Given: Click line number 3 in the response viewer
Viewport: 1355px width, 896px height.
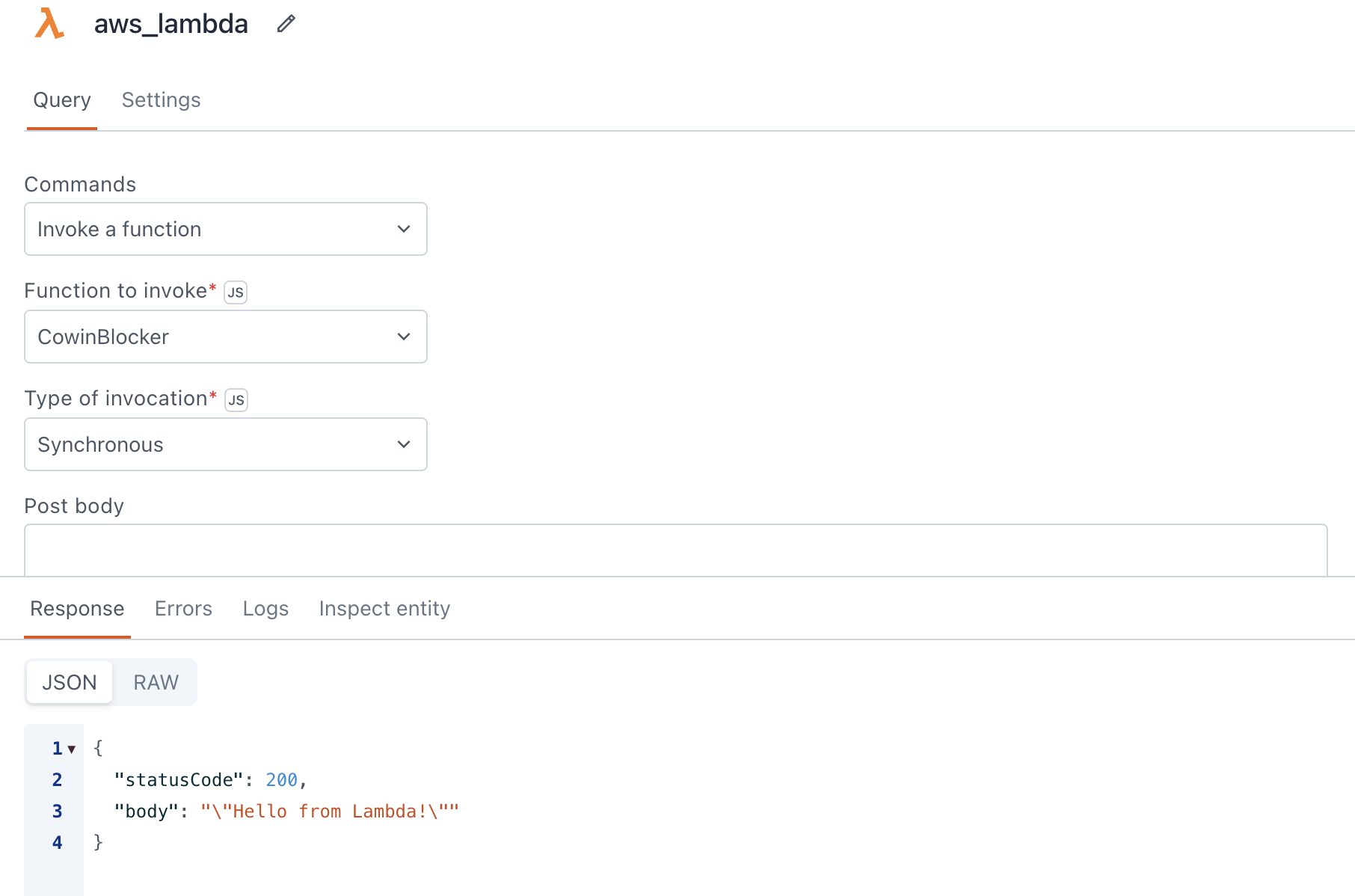Looking at the screenshot, I should coord(56,811).
